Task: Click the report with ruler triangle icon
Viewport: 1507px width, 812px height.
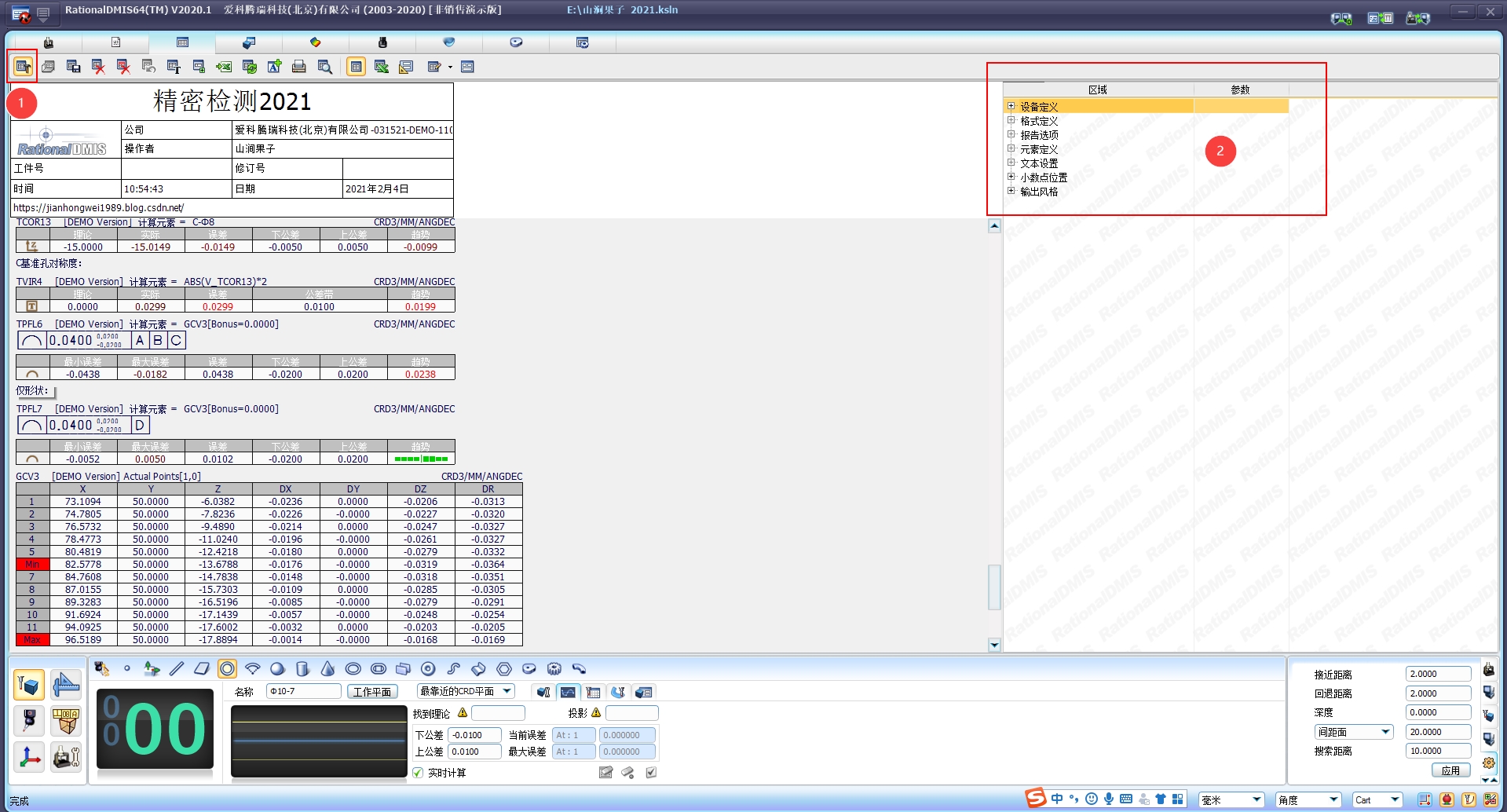Action: tap(406, 67)
